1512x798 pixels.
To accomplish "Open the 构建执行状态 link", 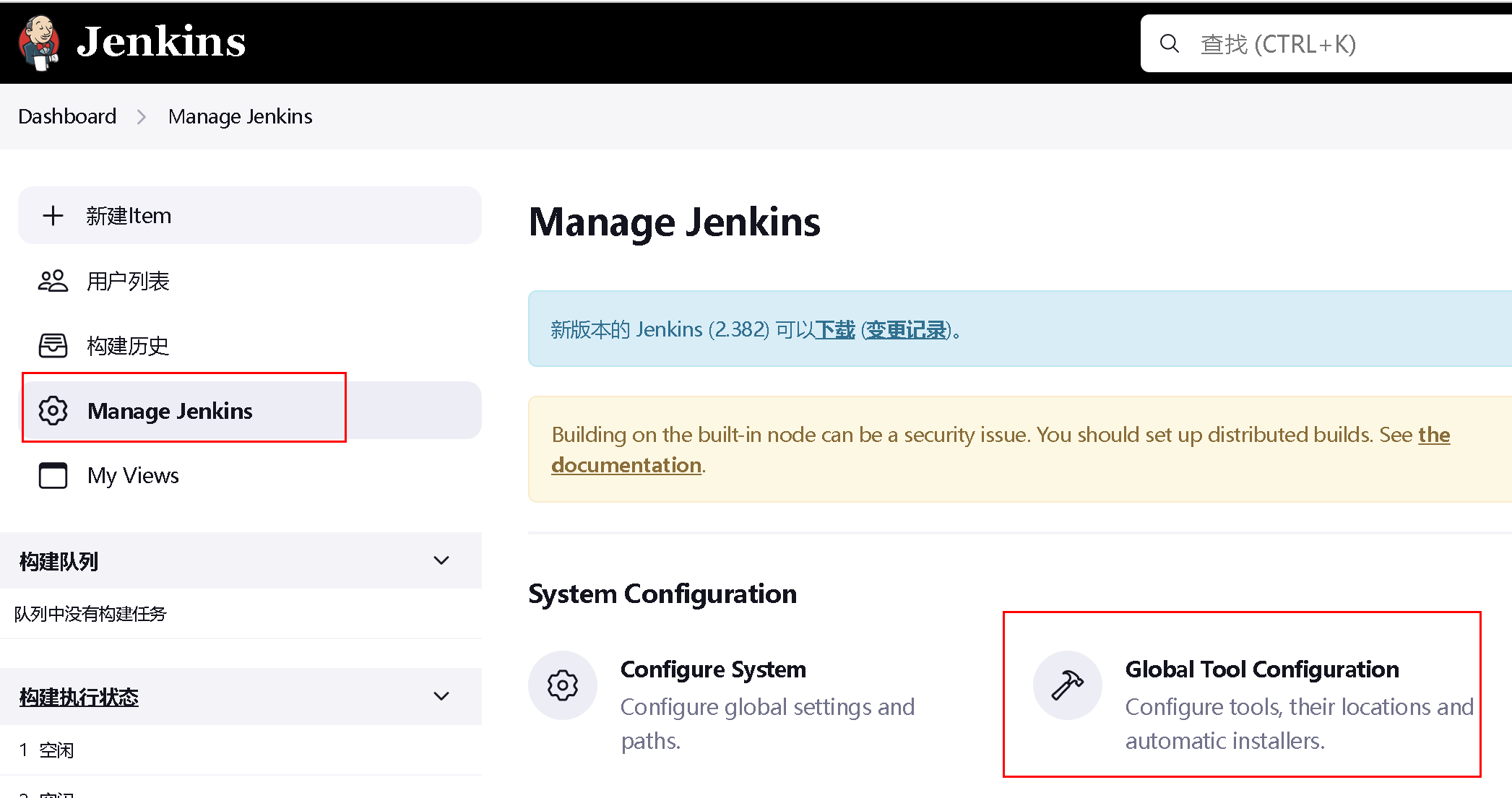I will (x=79, y=697).
